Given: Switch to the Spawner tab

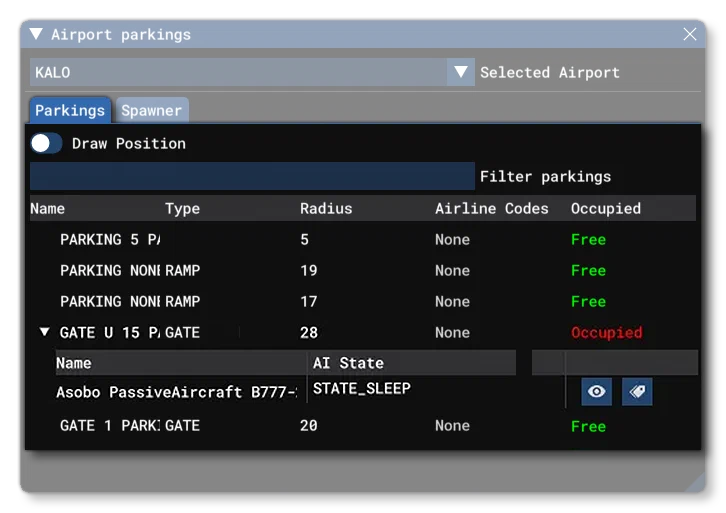Looking at the screenshot, I should [152, 110].
